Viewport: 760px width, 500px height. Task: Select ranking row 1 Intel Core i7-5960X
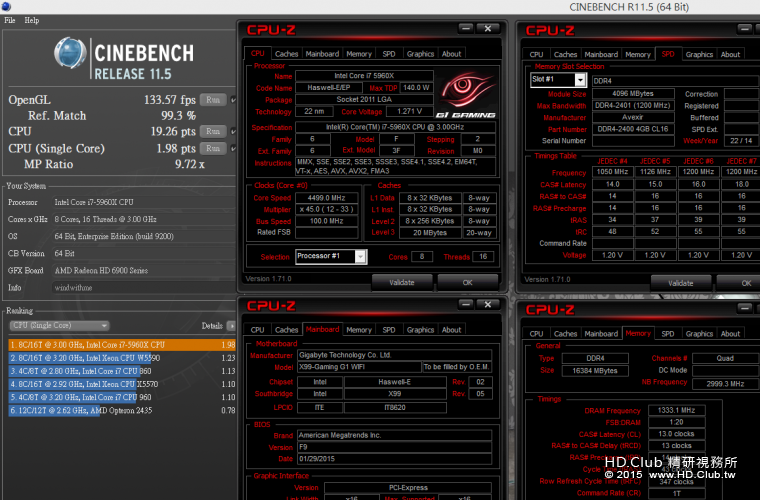(122, 345)
